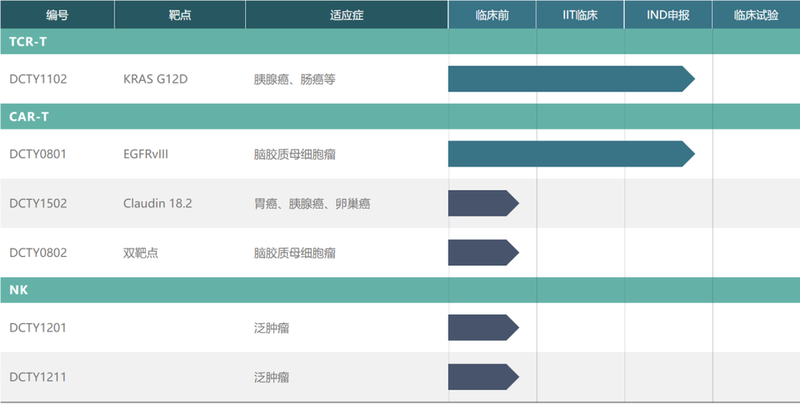This screenshot has width=800, height=404.
Task: Click the Claudin 18.2 target cell
Action: (x=157, y=203)
